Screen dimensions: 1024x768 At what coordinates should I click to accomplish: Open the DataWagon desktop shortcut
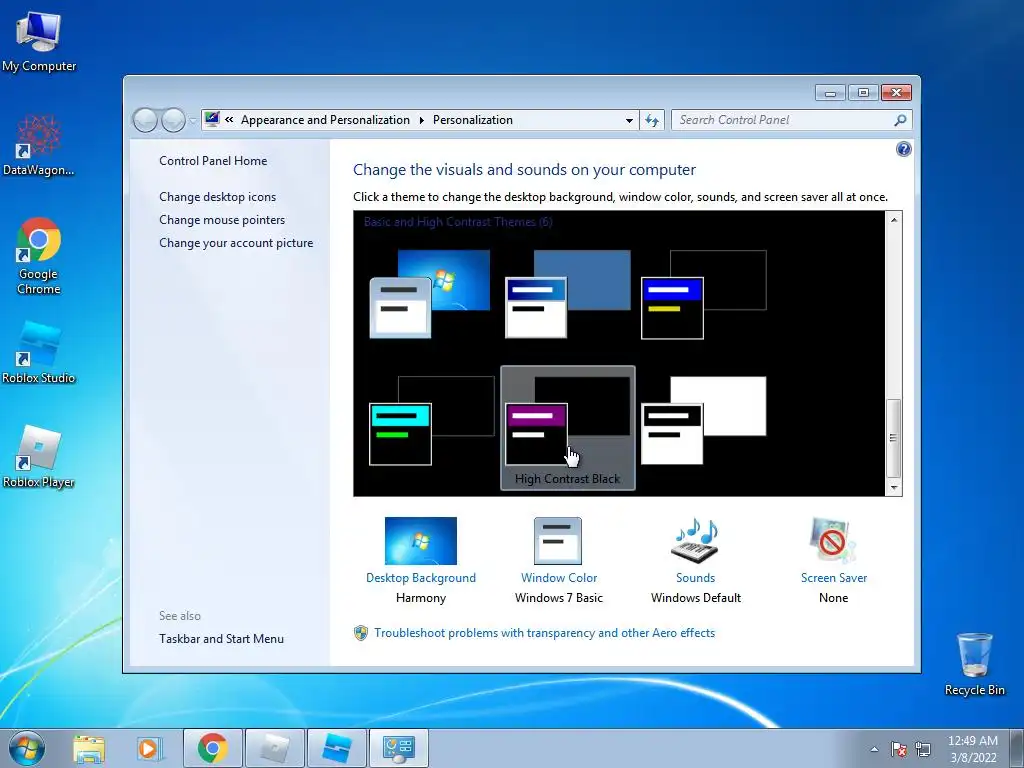[x=39, y=145]
